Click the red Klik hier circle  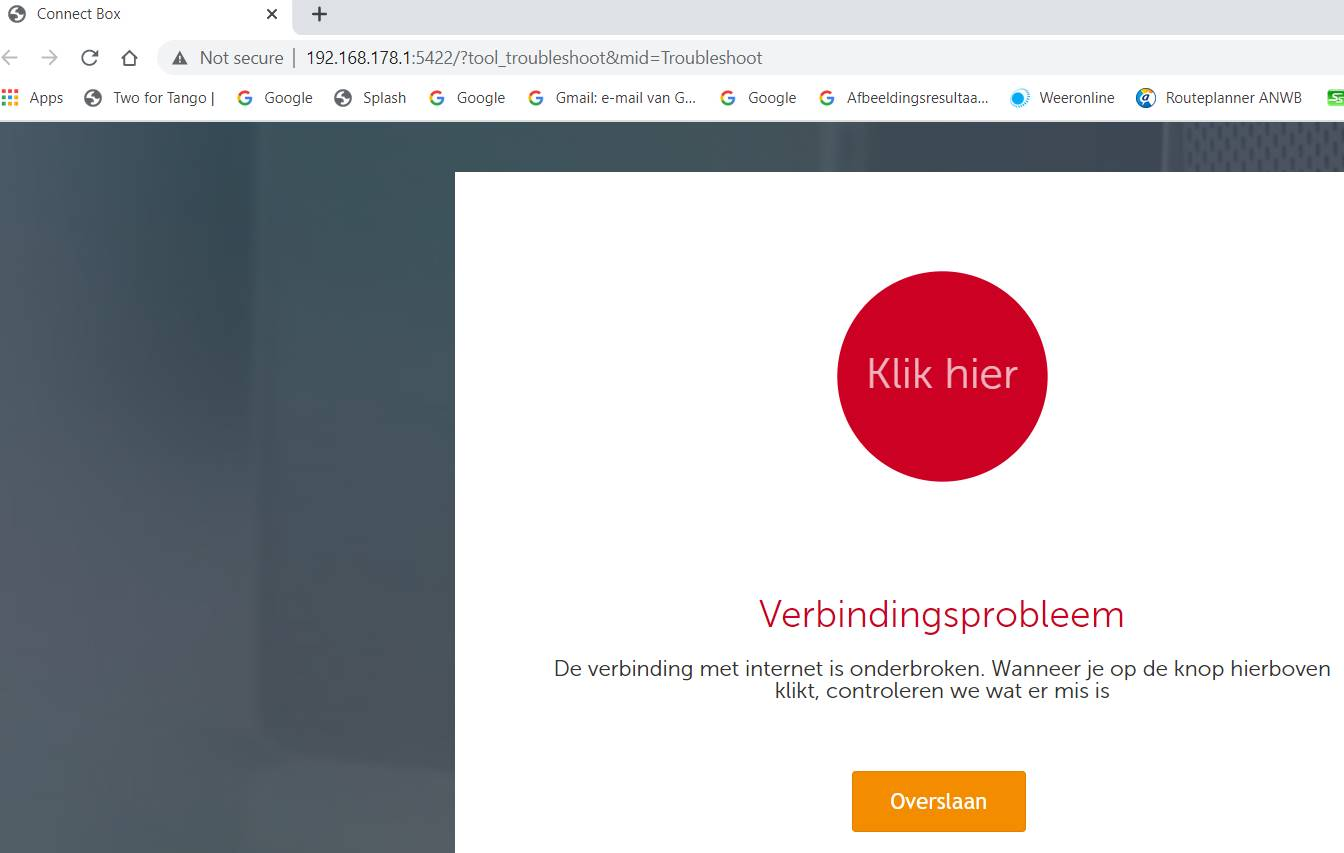[x=942, y=376]
